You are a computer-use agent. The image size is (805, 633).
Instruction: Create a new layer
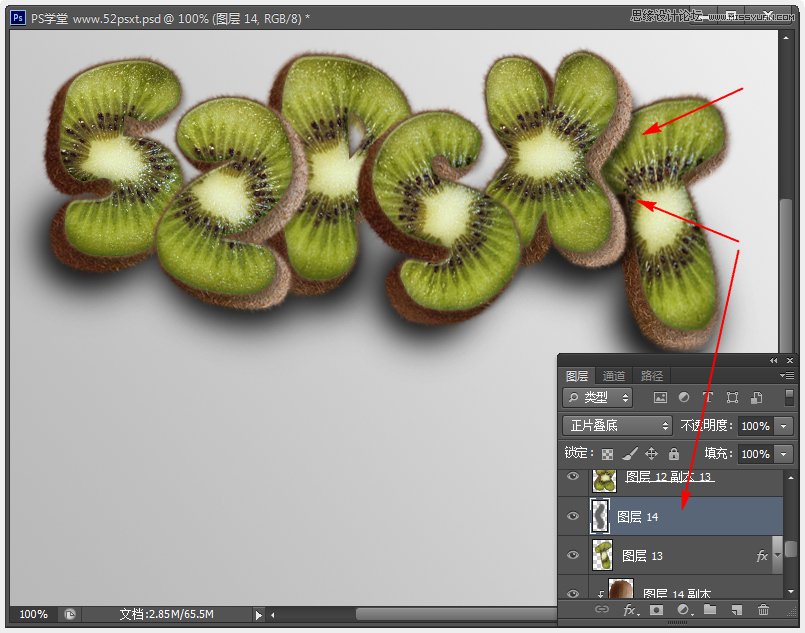pos(737,610)
